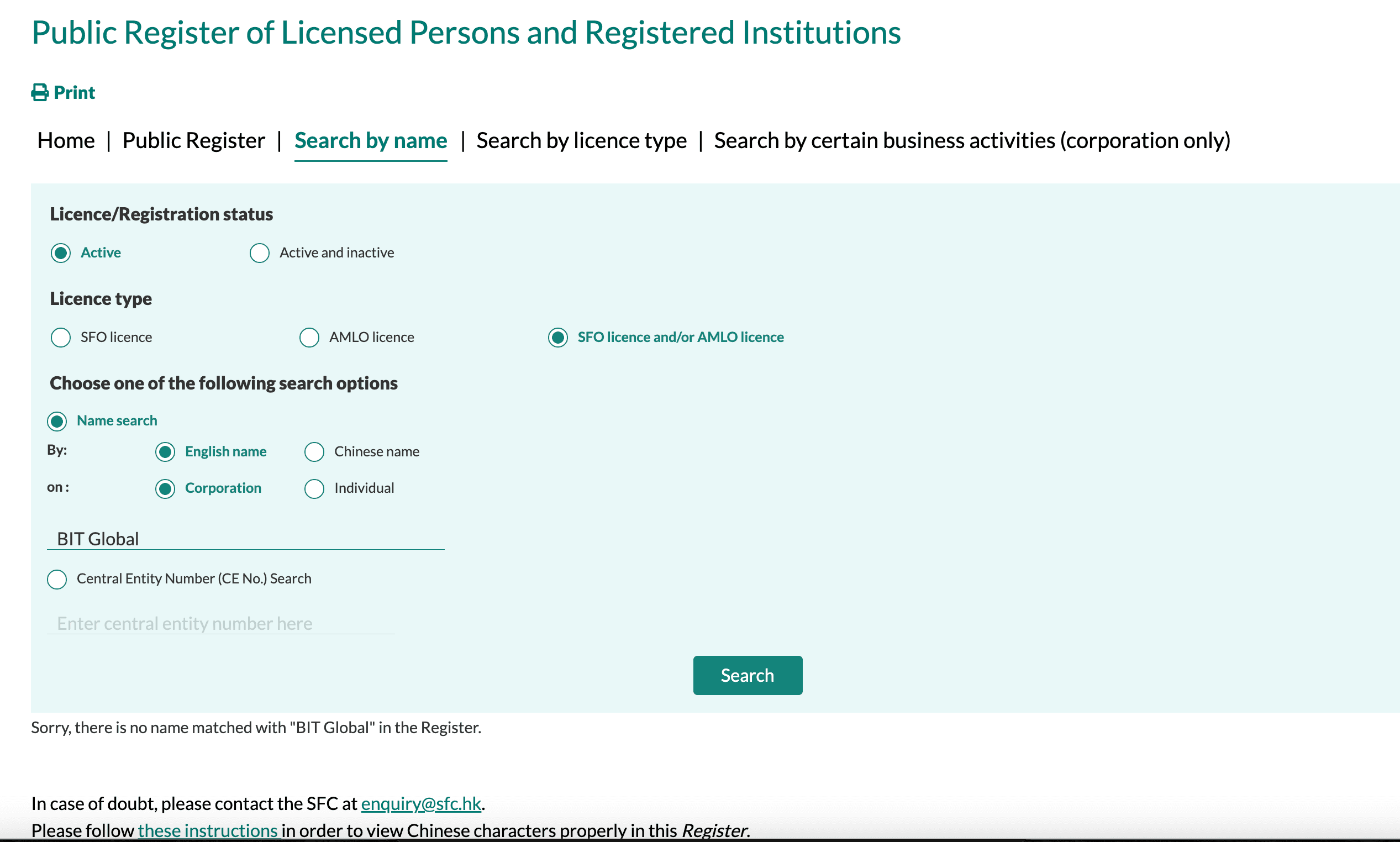1400x842 pixels.
Task: Enable the Name search option
Action: (x=57, y=421)
